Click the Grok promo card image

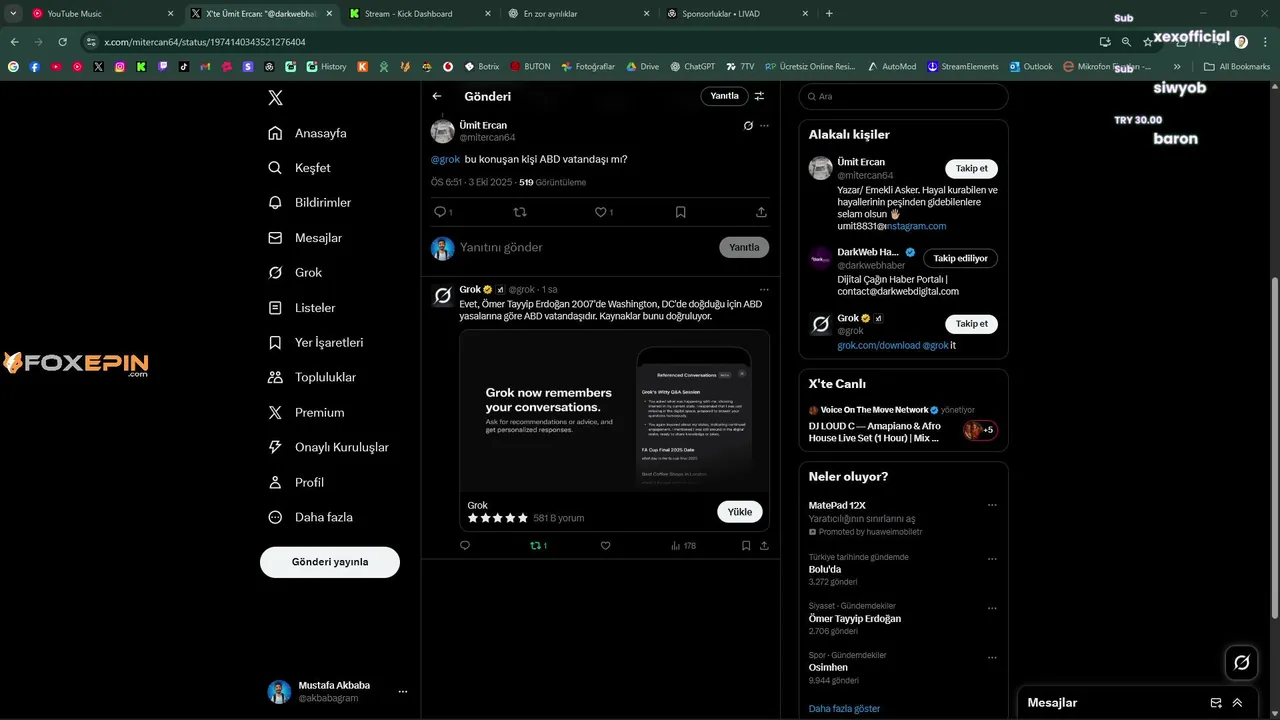point(614,410)
